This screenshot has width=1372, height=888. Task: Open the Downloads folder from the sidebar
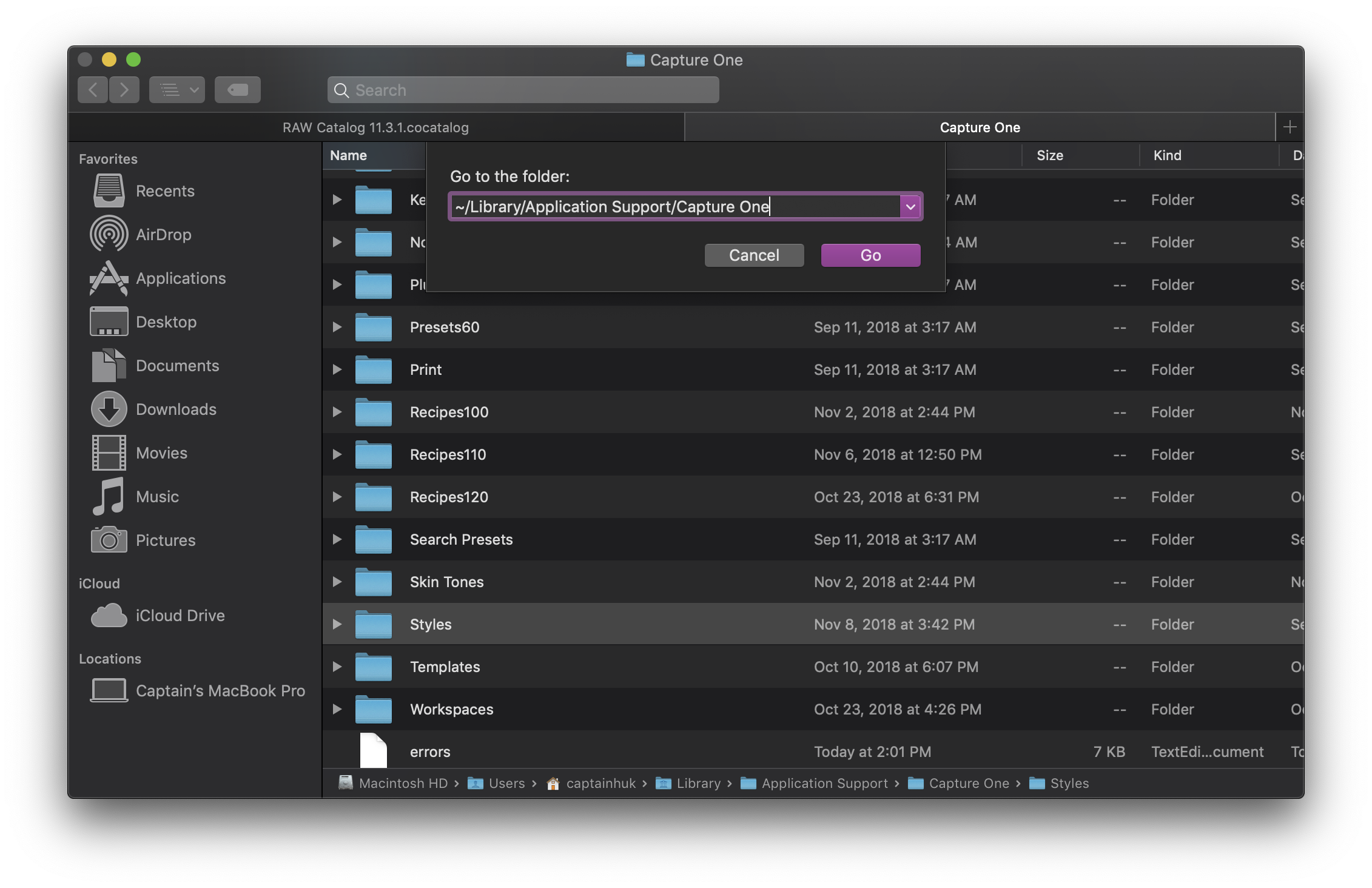pos(176,409)
